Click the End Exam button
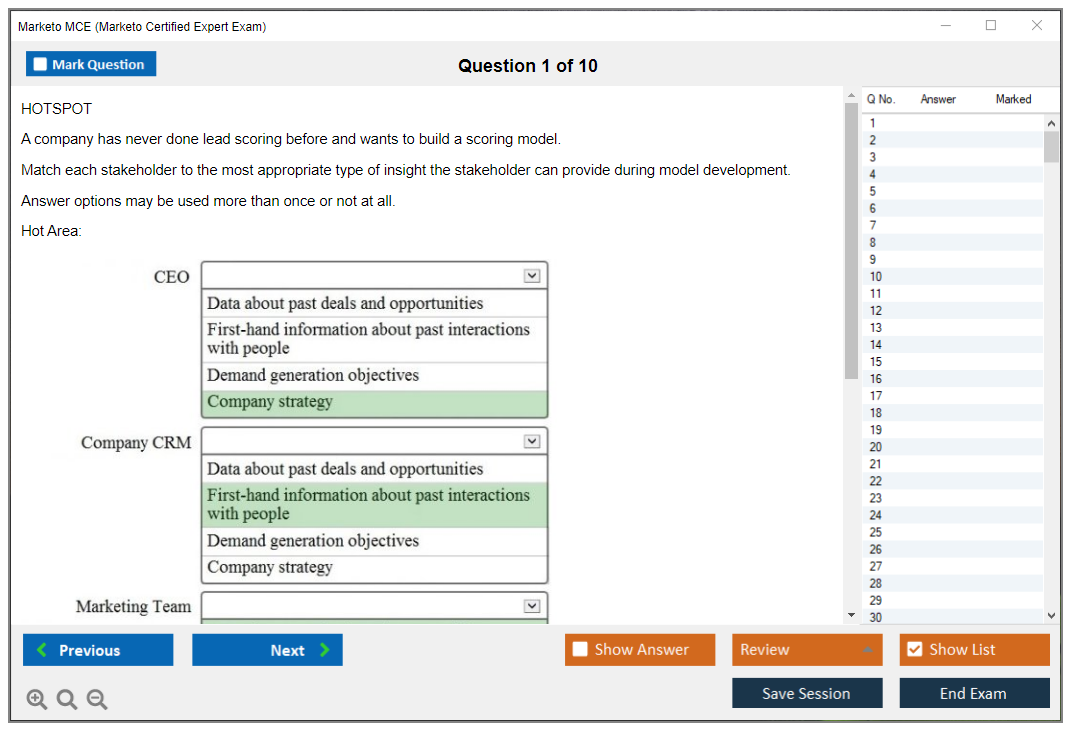This screenshot has width=1075, height=735. tap(974, 693)
